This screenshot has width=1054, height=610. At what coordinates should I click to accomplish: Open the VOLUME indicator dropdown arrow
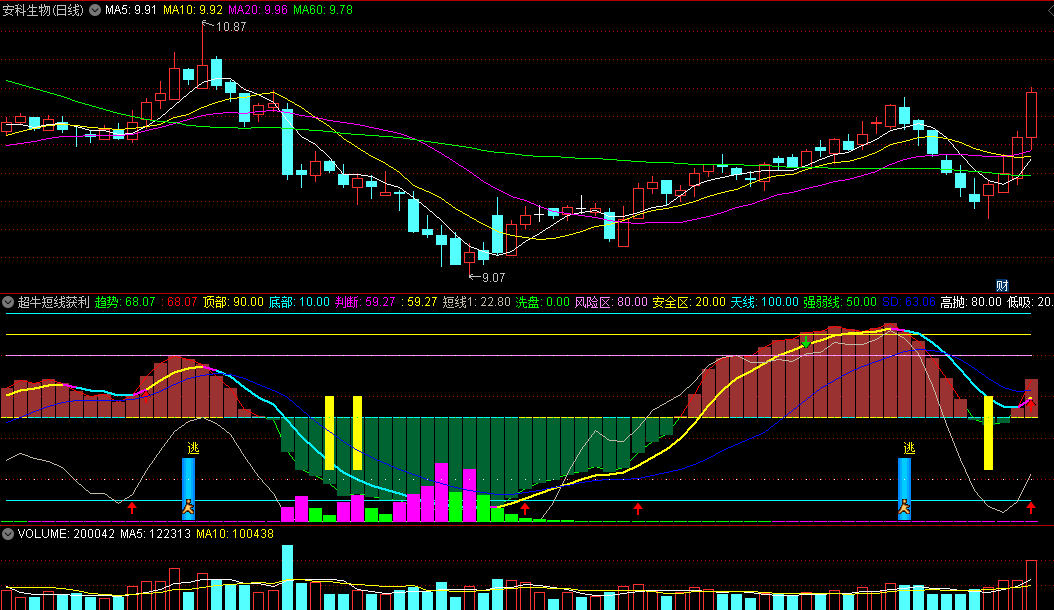click(8, 534)
